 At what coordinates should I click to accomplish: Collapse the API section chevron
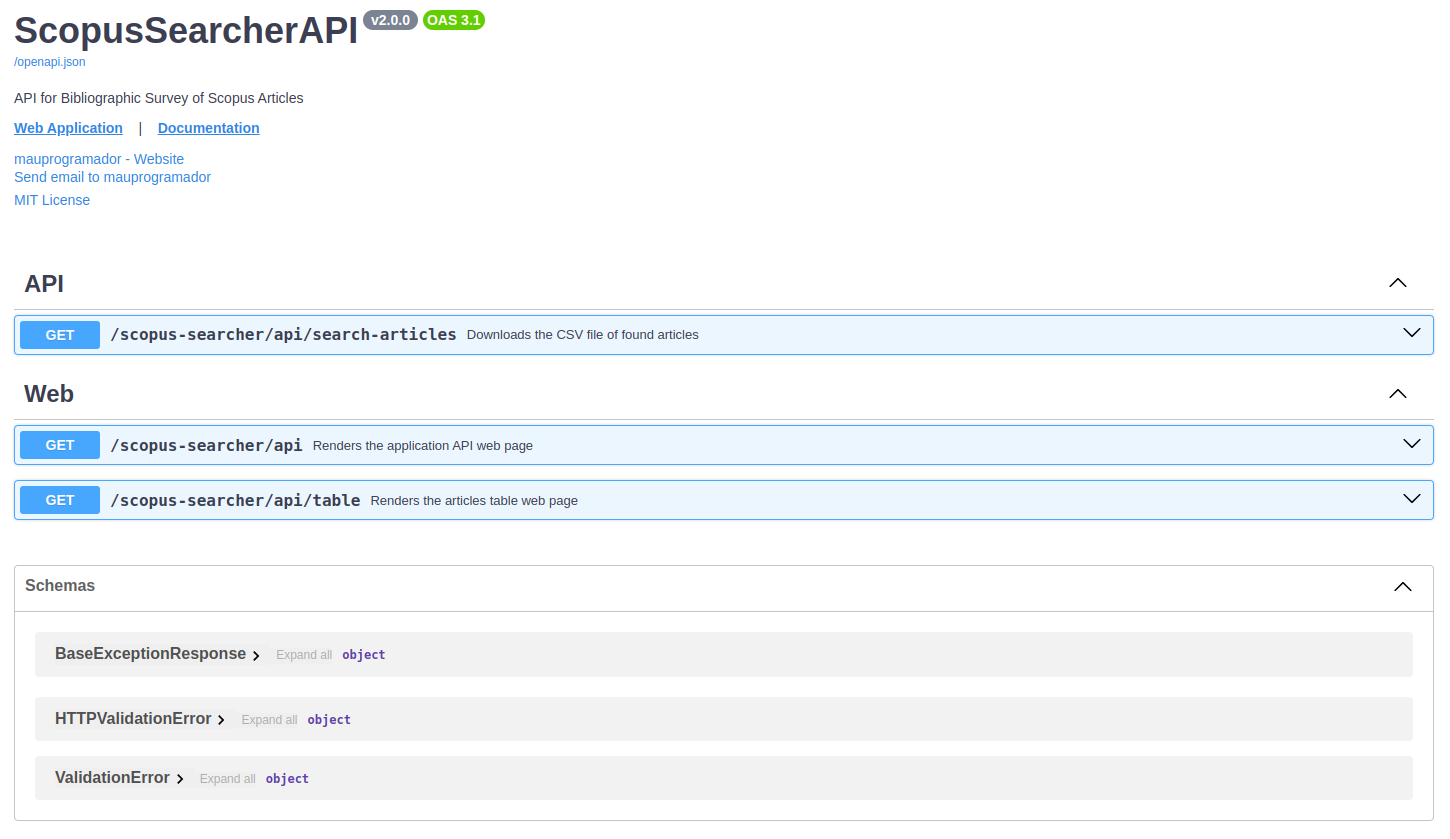[1398, 283]
